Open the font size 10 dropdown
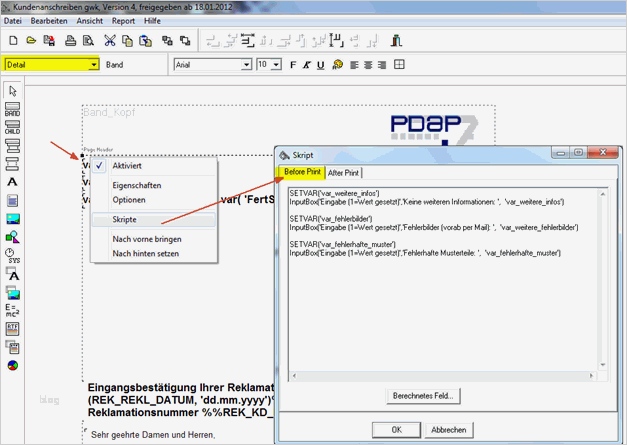This screenshot has width=627, height=445. click(x=276, y=65)
